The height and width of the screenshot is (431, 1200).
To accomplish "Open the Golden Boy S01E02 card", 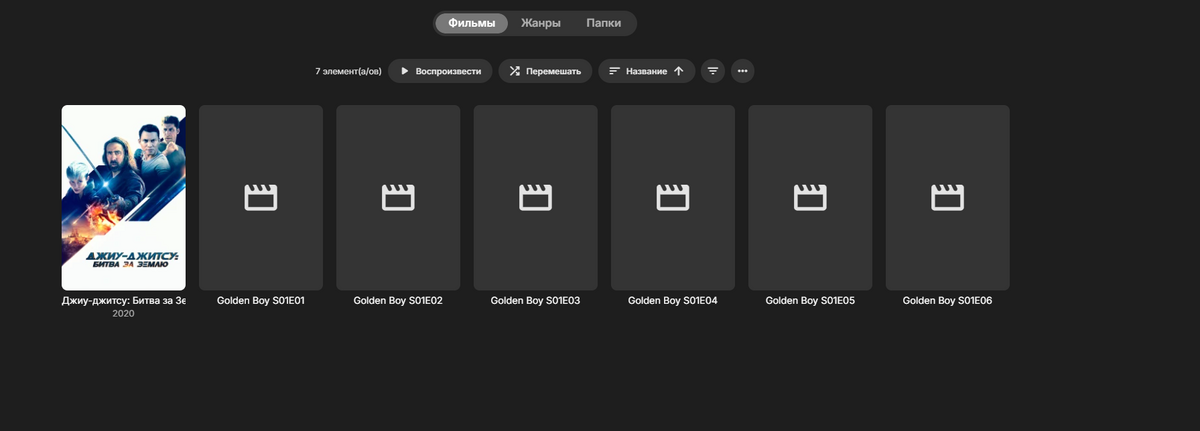I will tap(398, 198).
